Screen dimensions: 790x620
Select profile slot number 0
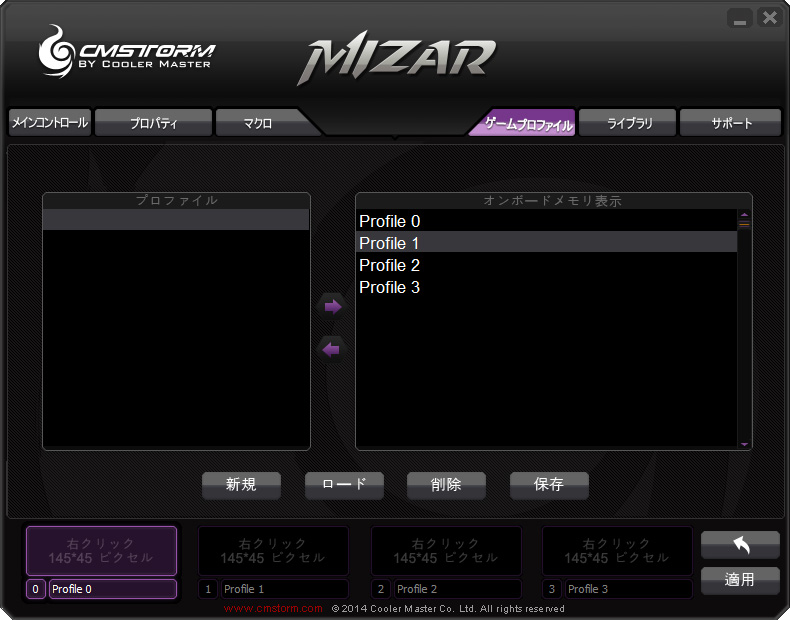(x=35, y=589)
